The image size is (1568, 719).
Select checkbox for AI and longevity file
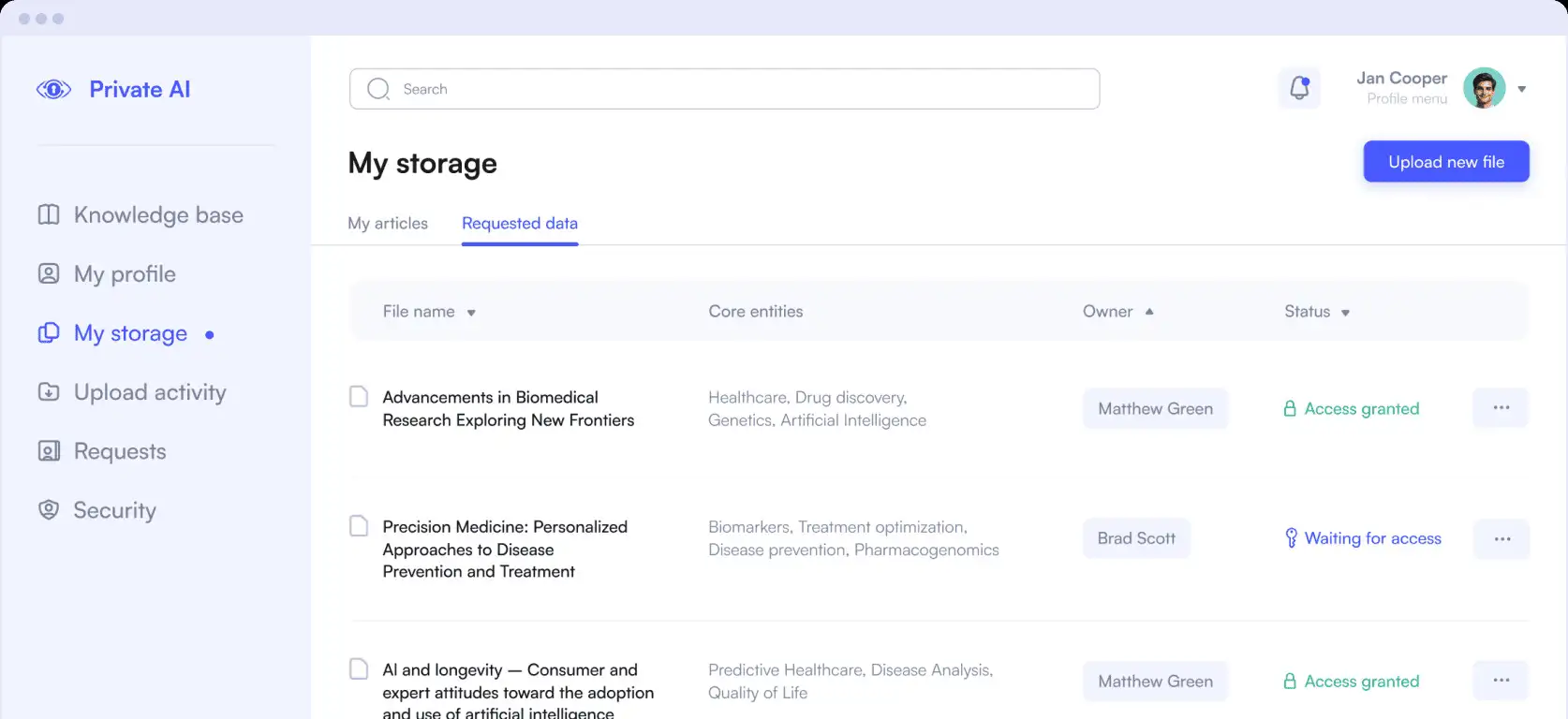[359, 668]
